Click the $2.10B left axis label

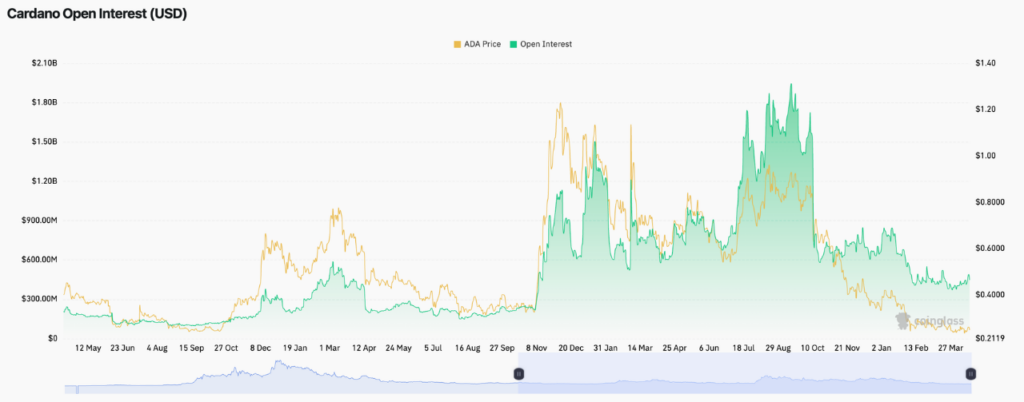tap(44, 63)
